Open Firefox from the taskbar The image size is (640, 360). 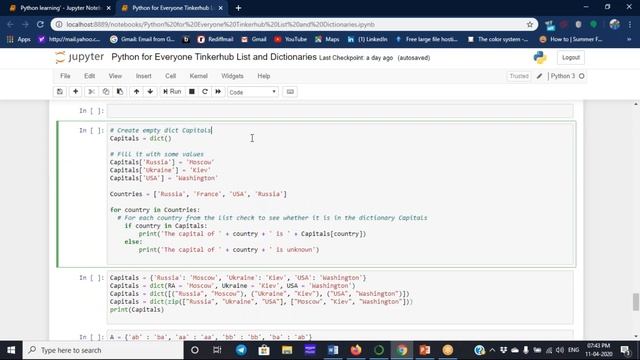pyautogui.click(x=356, y=350)
